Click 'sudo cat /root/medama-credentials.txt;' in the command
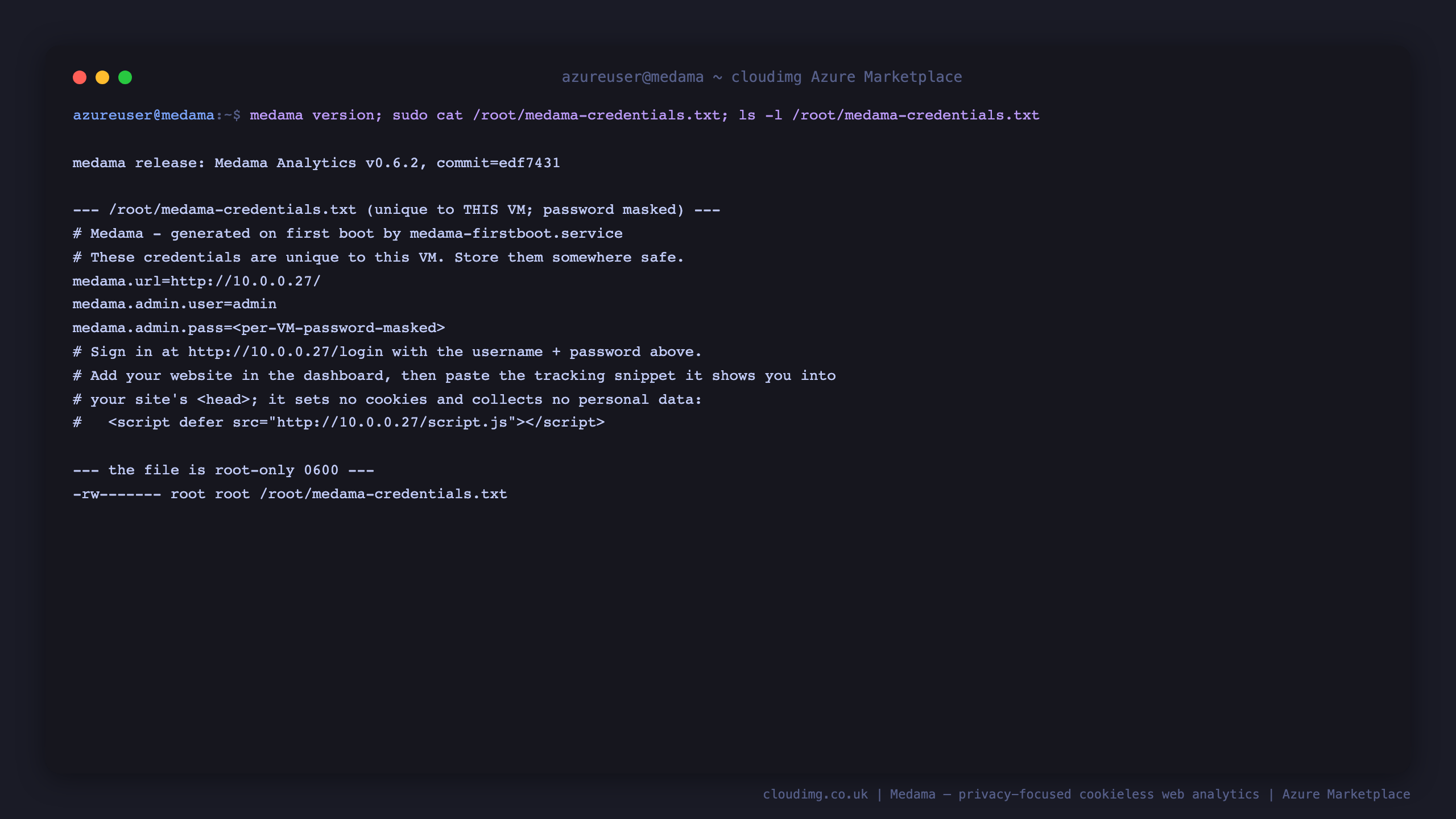This screenshot has height=819, width=1456. tap(560, 115)
